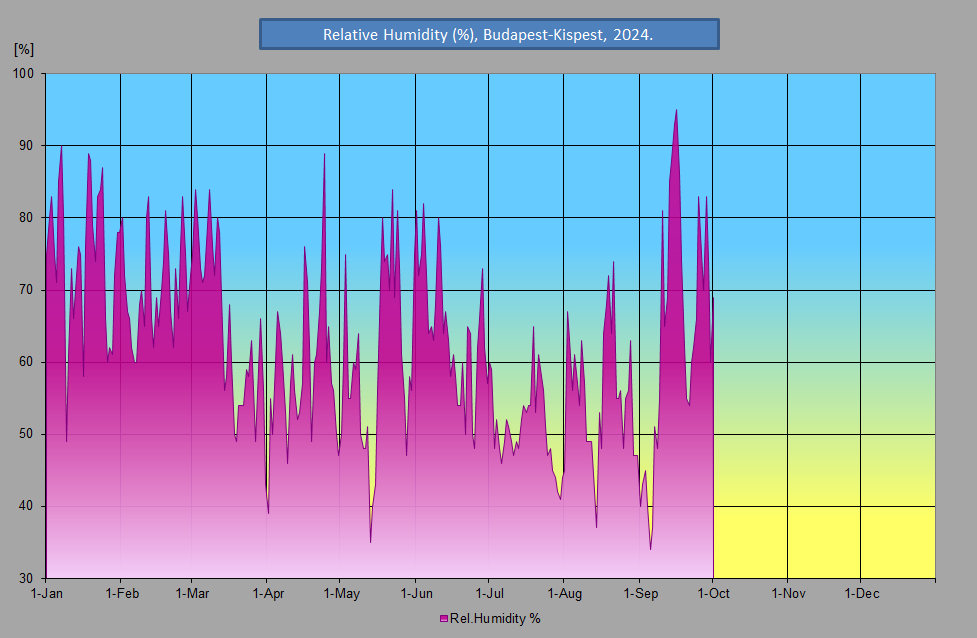Click the highest humidity peak in mid-September
Viewport: 977px width, 638px height.
[x=676, y=112]
